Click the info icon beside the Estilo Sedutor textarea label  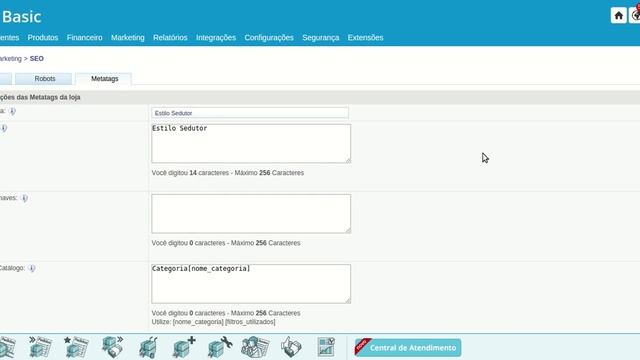click(x=4, y=128)
